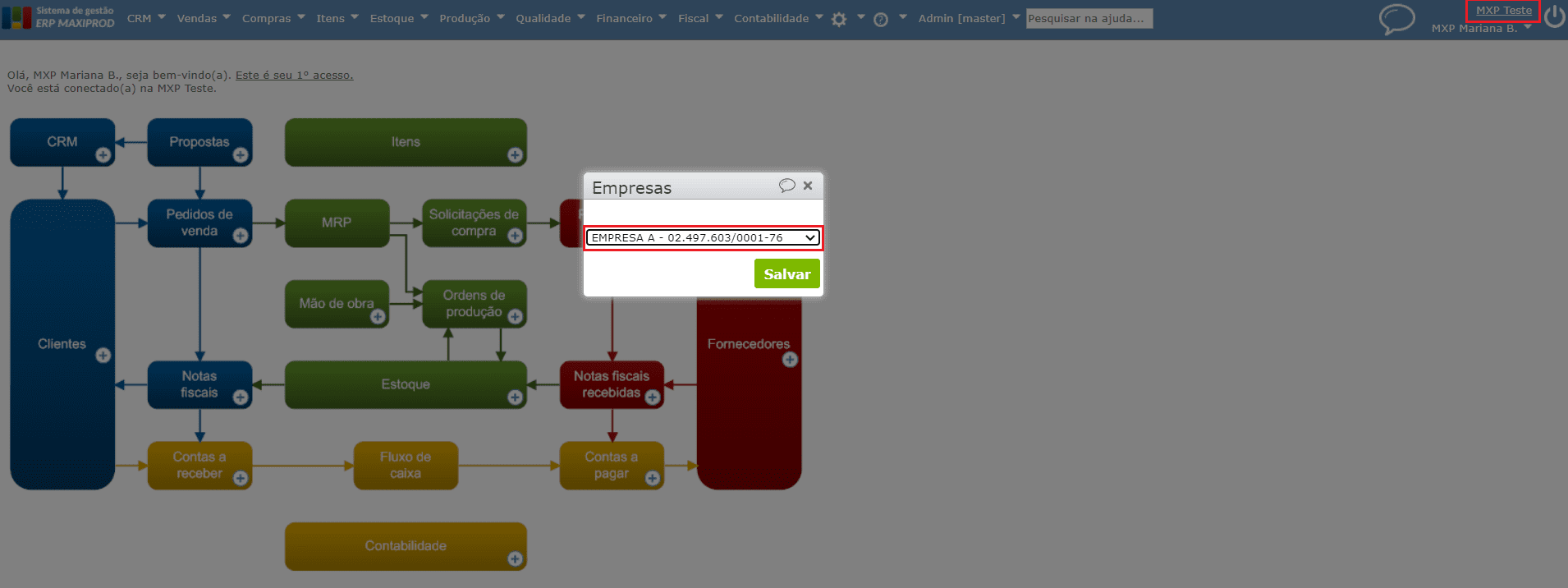
Task: Click plus icon on Notas fiscais recebidas
Action: [x=653, y=397]
